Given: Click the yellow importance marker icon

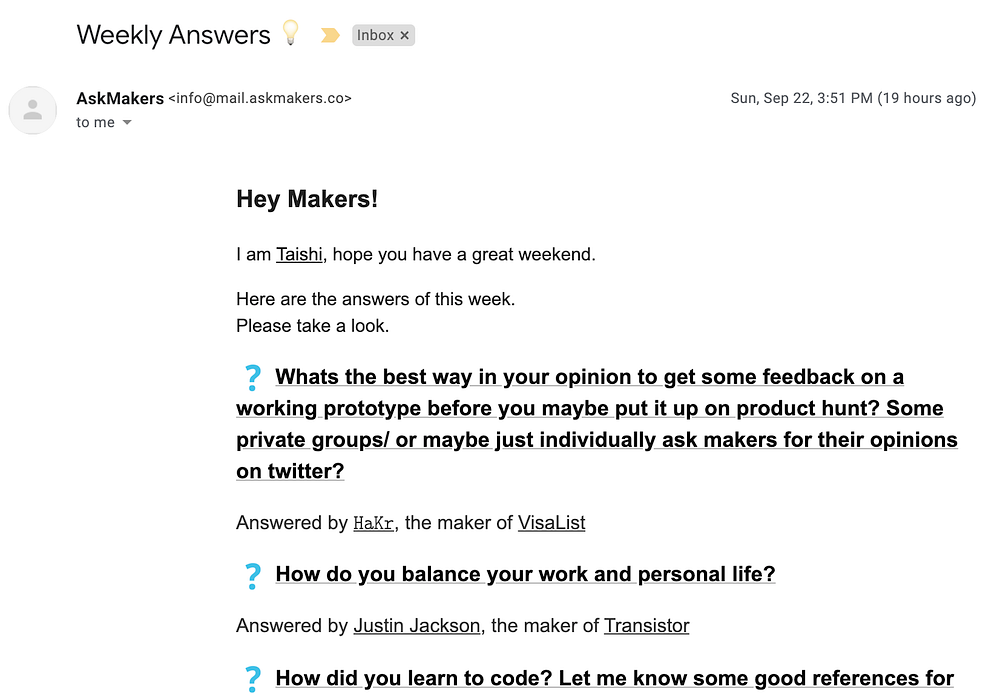Looking at the screenshot, I should (329, 36).
